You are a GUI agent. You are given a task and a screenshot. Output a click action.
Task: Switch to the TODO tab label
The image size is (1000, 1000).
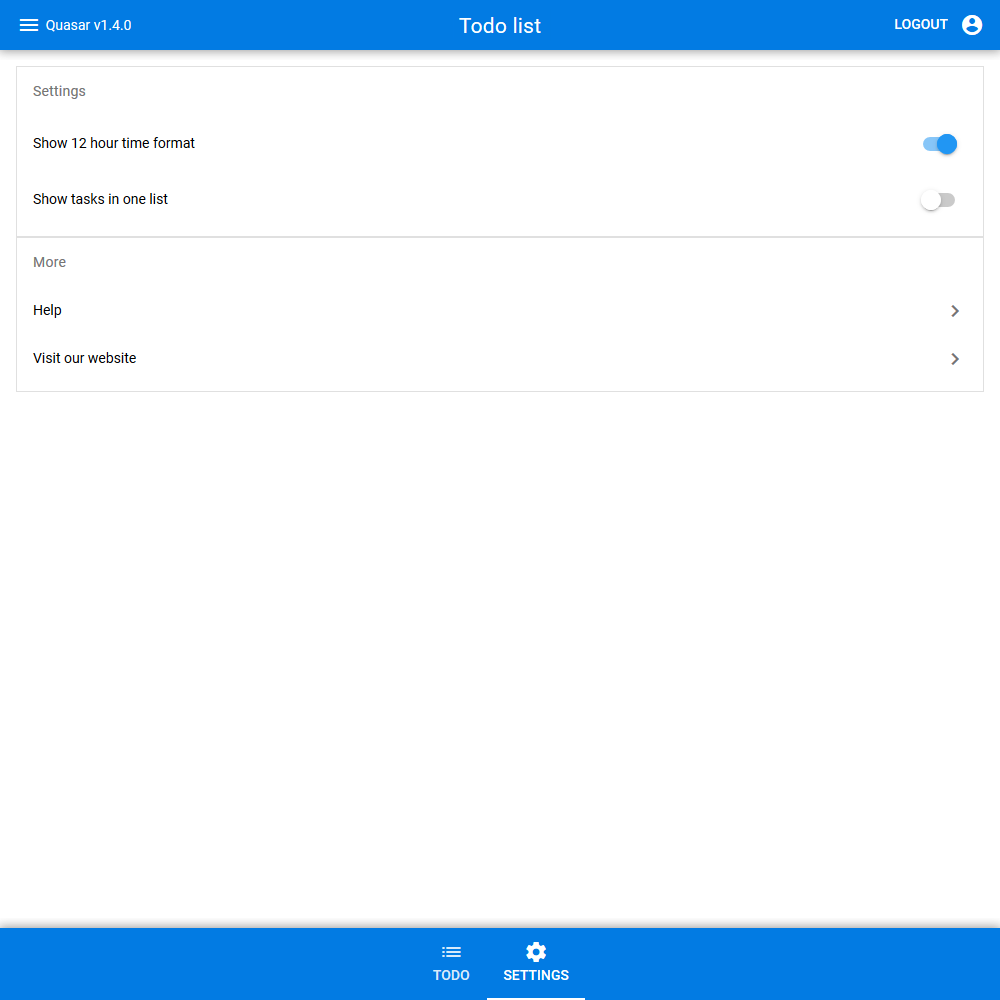[x=451, y=975]
